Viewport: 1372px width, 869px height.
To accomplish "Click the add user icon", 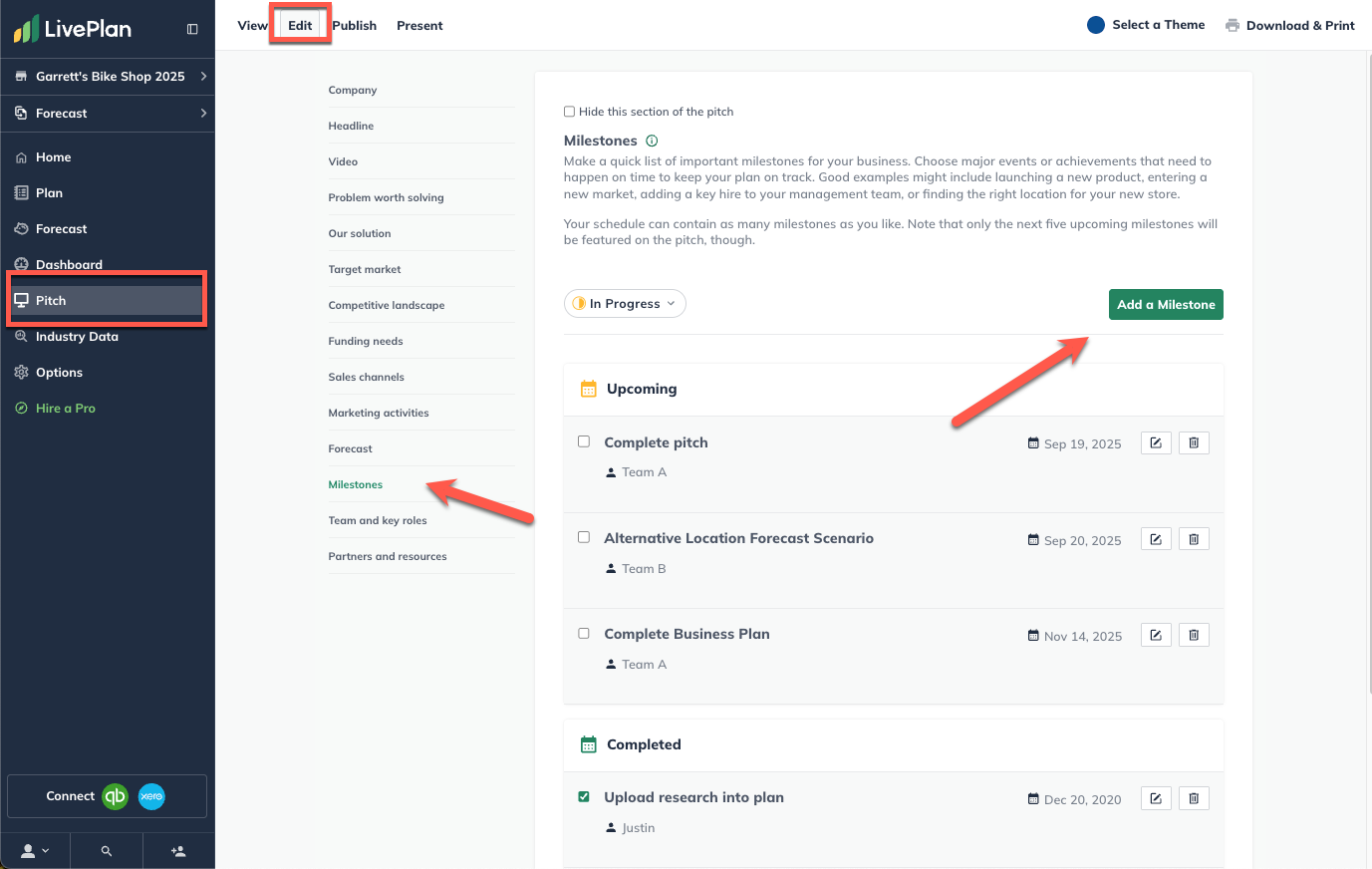I will coord(178,851).
